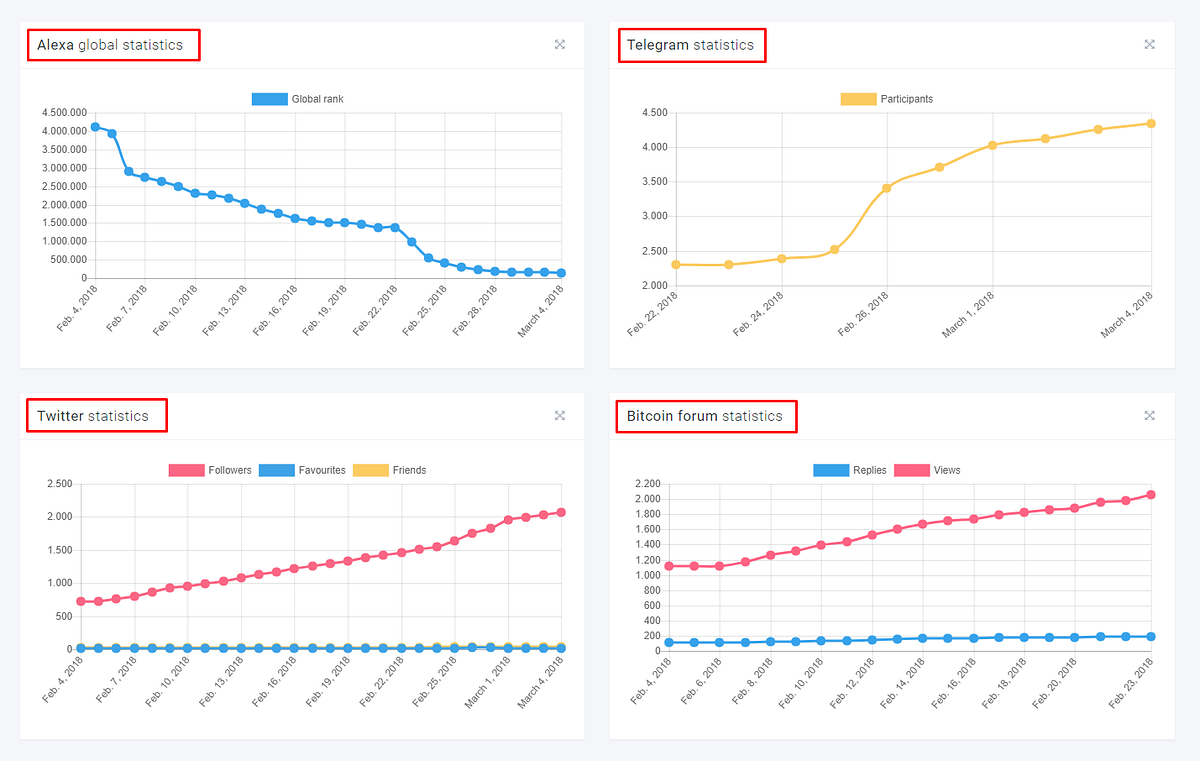Click Feb. 26, 2018 label in Telegram chart
1200x761 pixels.
click(x=864, y=314)
